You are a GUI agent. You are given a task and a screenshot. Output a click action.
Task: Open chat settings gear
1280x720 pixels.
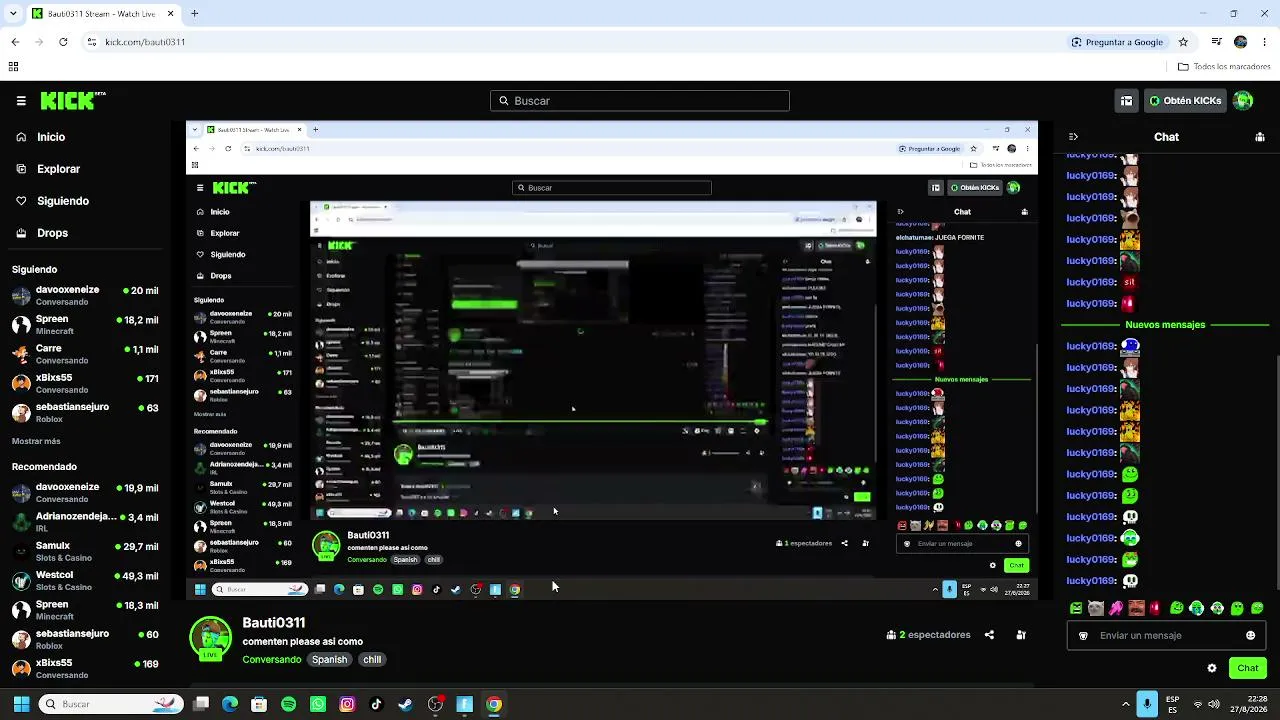tap(1212, 668)
